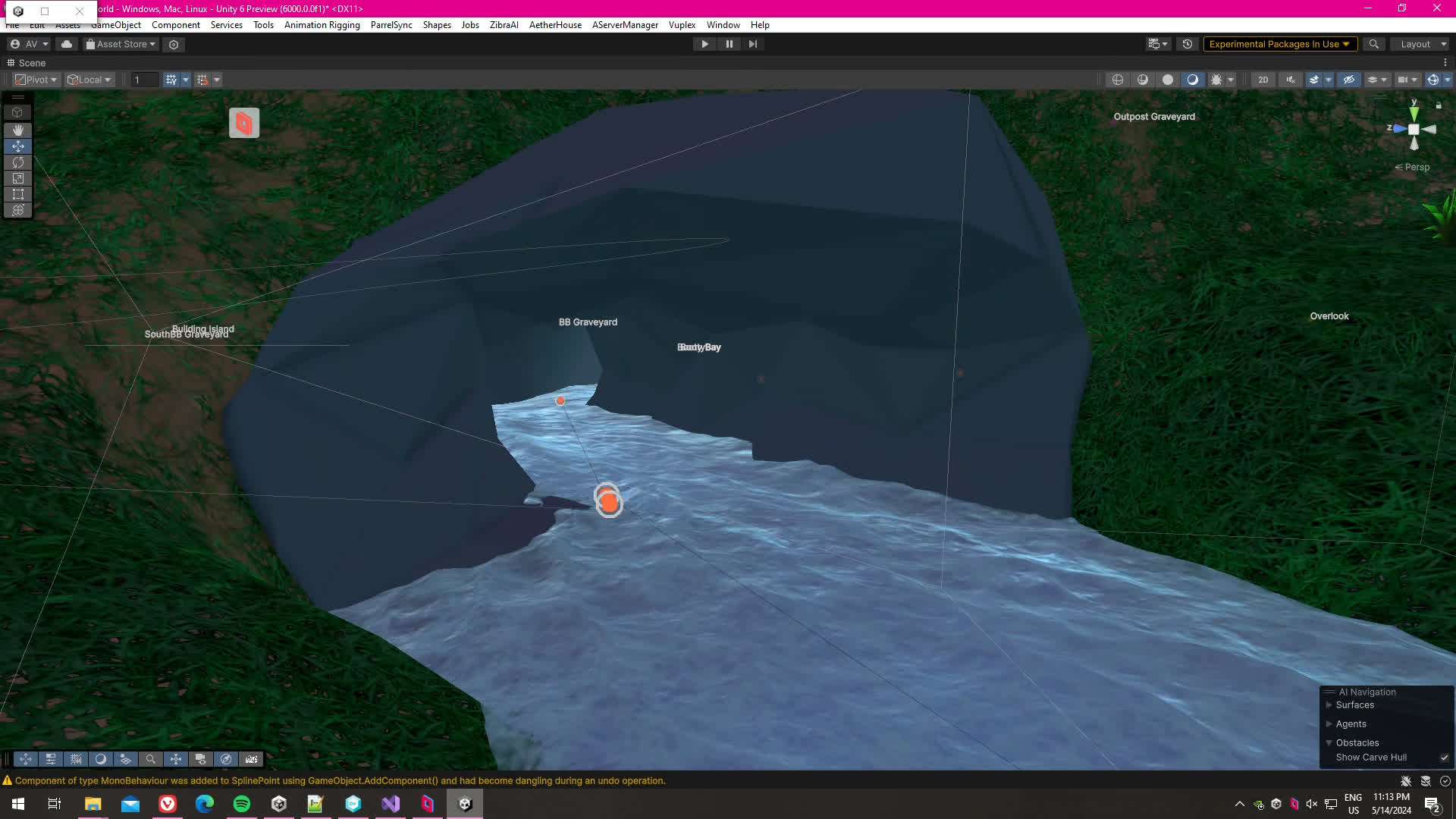Click the Play button

(704, 44)
